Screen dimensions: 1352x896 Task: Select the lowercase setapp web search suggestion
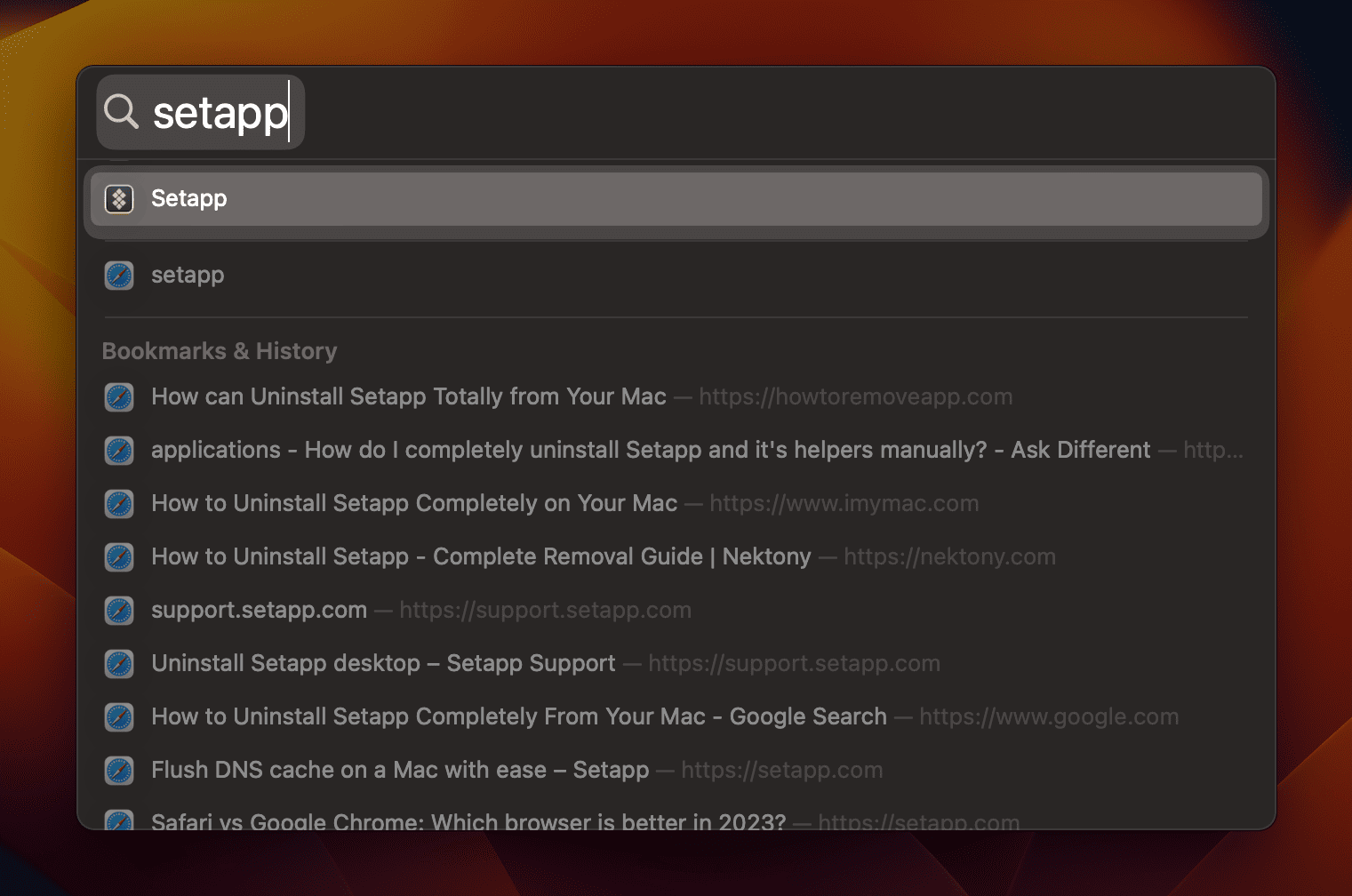tap(676, 276)
